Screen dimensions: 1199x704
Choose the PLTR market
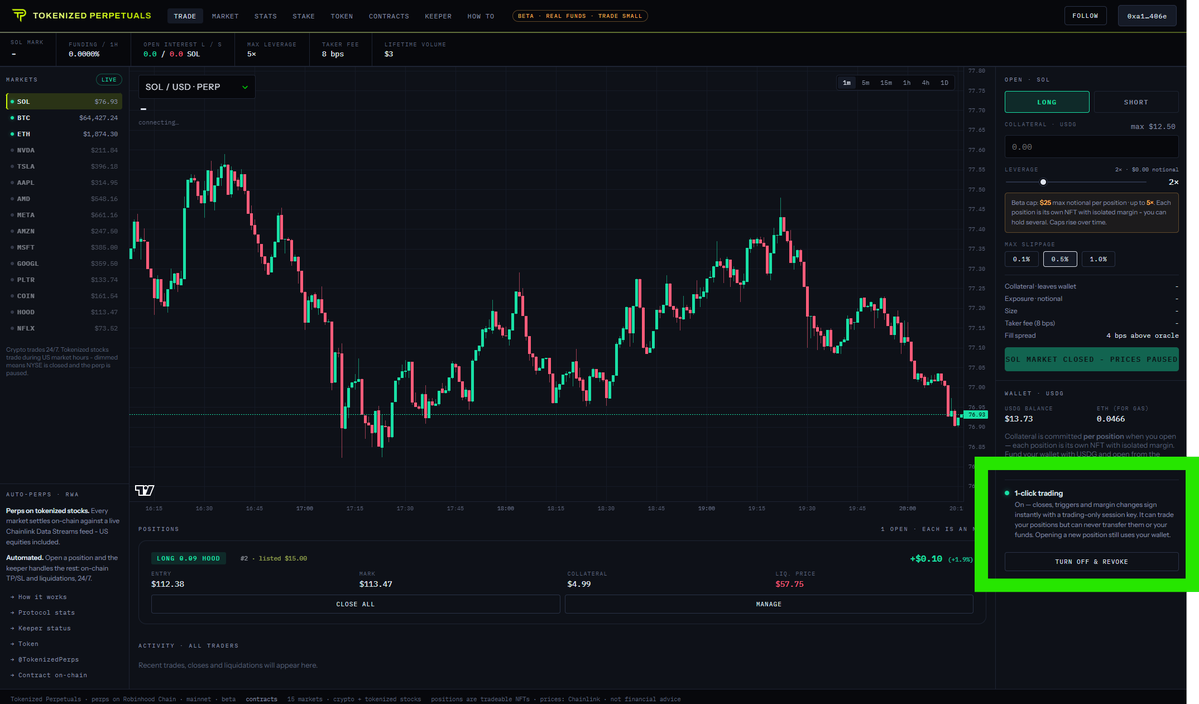(64, 280)
